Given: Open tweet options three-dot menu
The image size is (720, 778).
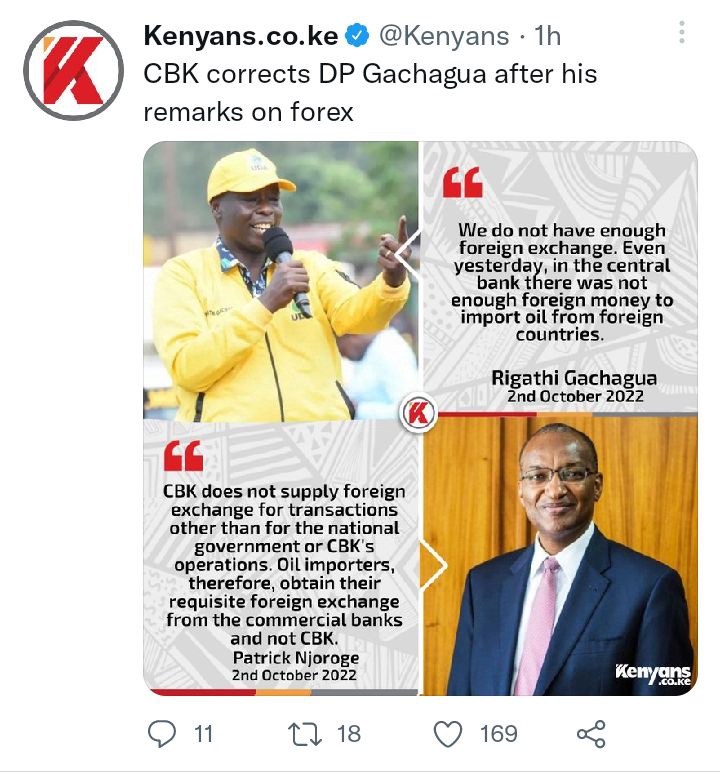Looking at the screenshot, I should [x=682, y=33].
